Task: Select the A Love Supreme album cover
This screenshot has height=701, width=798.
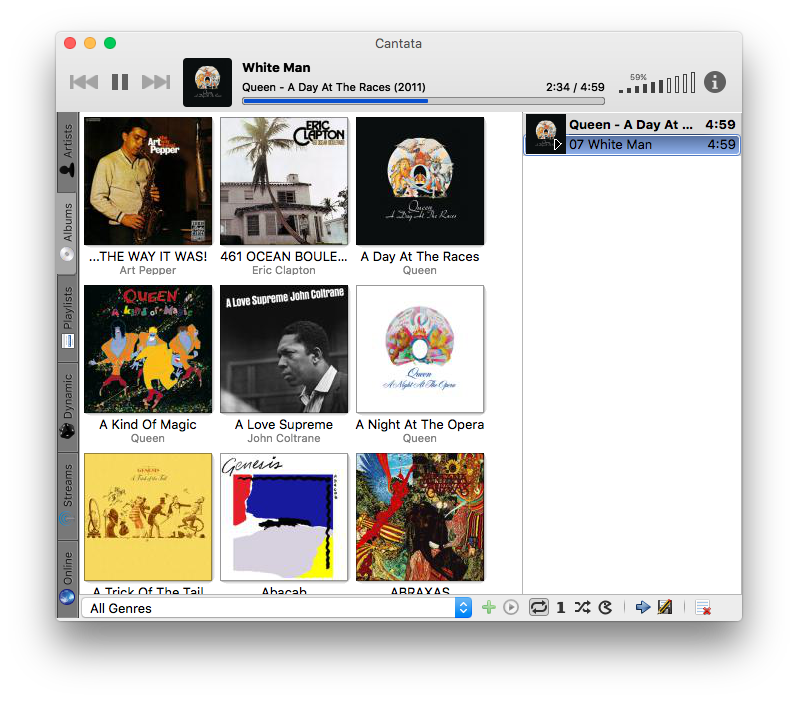Action: [x=284, y=349]
